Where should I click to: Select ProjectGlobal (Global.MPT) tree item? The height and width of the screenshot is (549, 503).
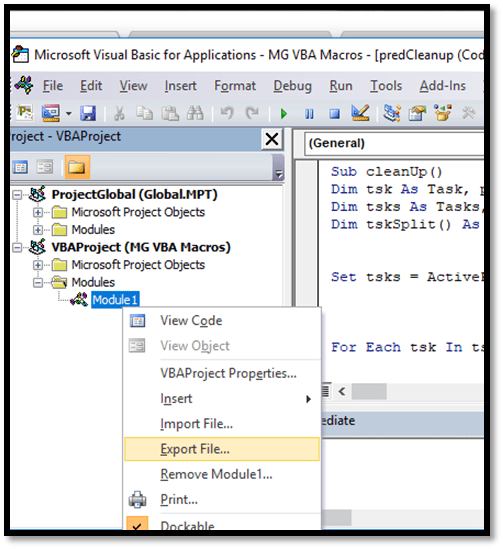pos(134,194)
